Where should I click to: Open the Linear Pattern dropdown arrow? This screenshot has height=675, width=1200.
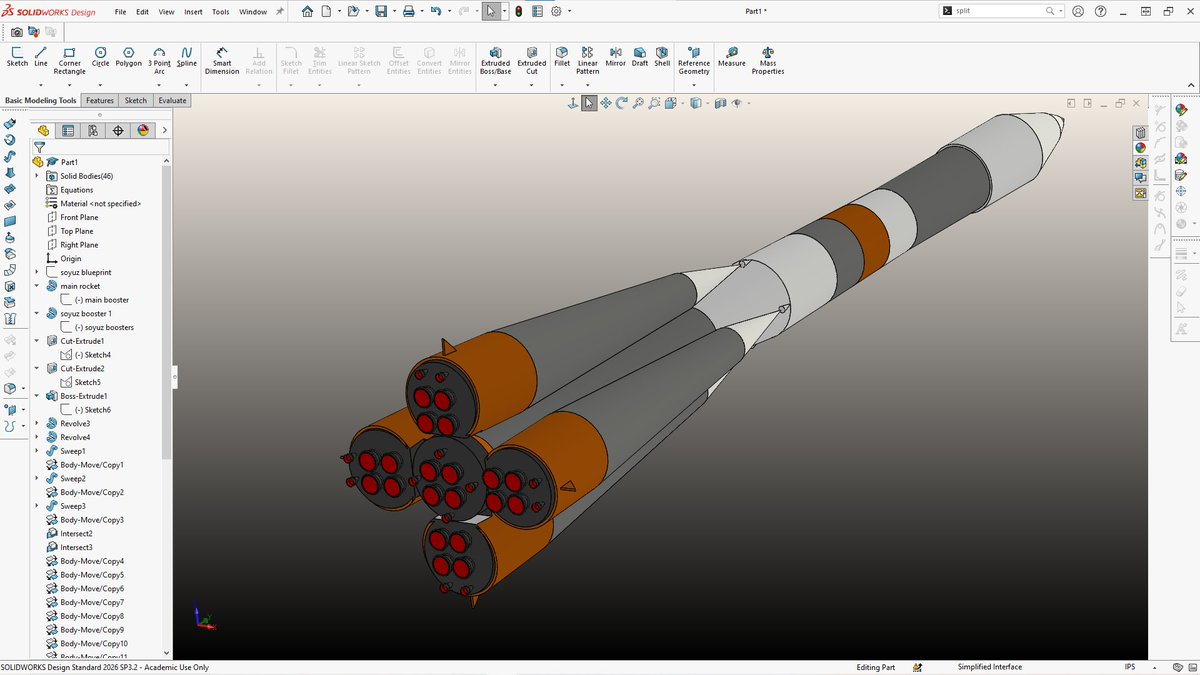click(588, 85)
